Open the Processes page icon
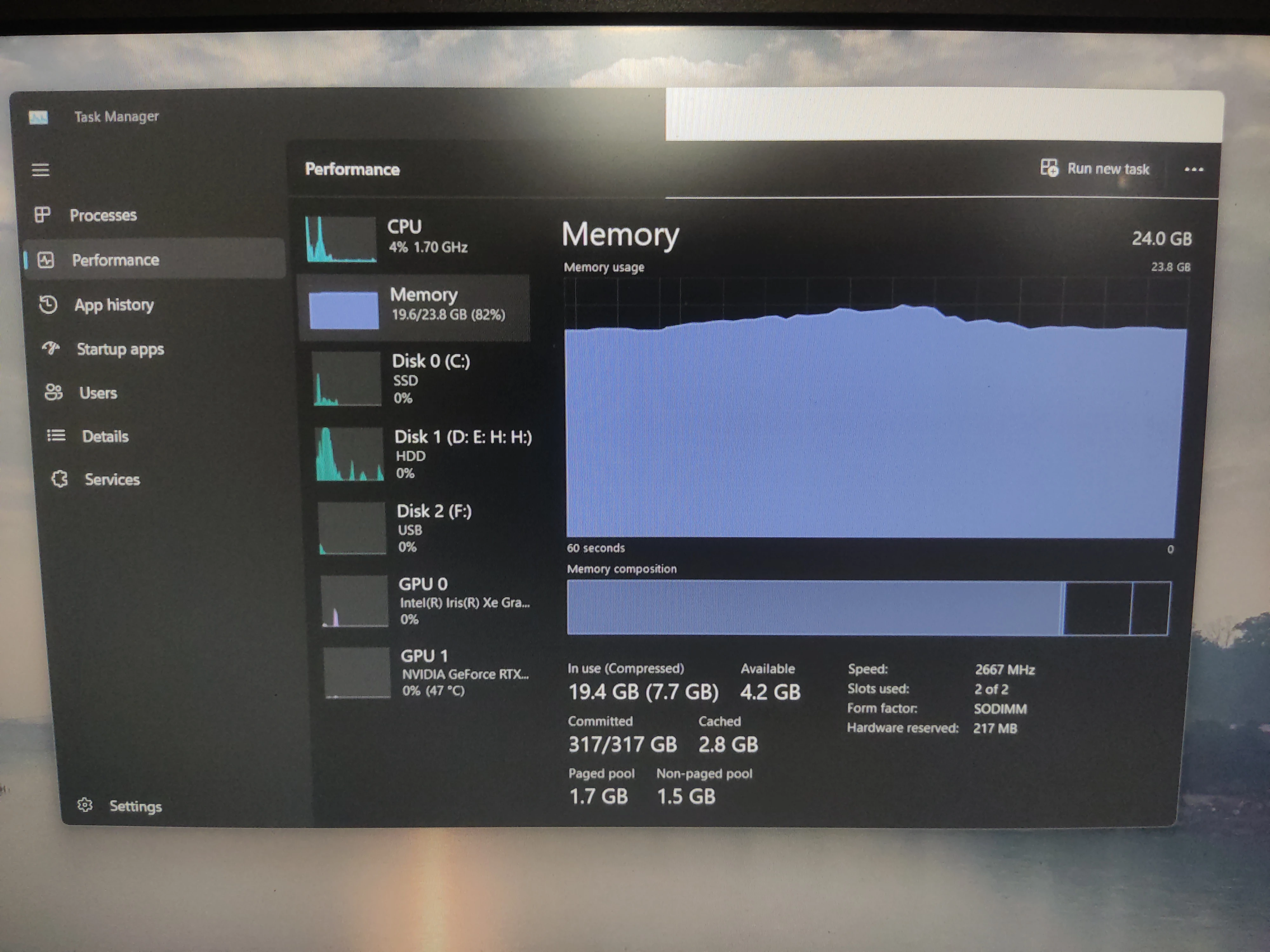This screenshot has width=1270, height=952. point(43,215)
